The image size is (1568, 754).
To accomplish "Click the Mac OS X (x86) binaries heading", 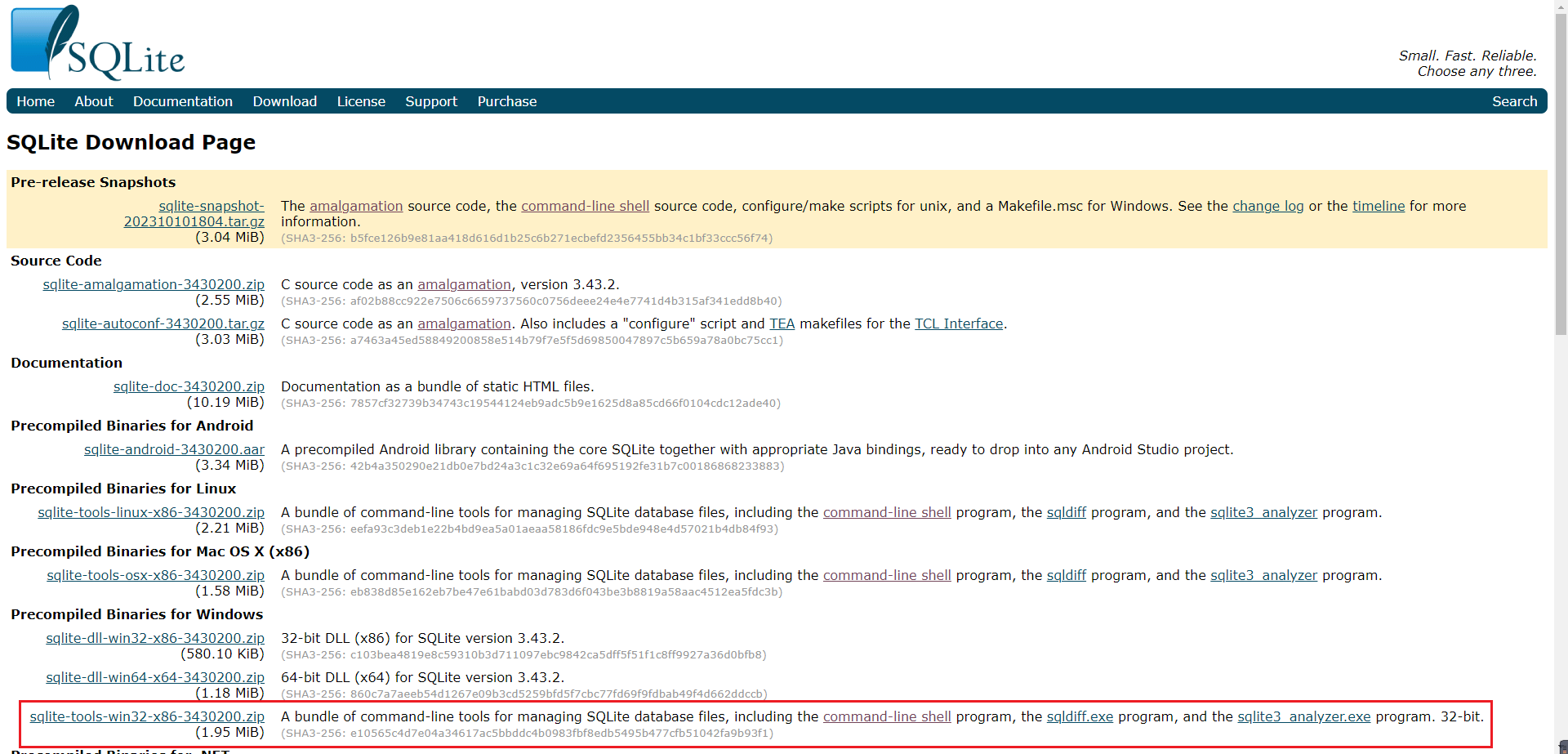I will pyautogui.click(x=160, y=551).
